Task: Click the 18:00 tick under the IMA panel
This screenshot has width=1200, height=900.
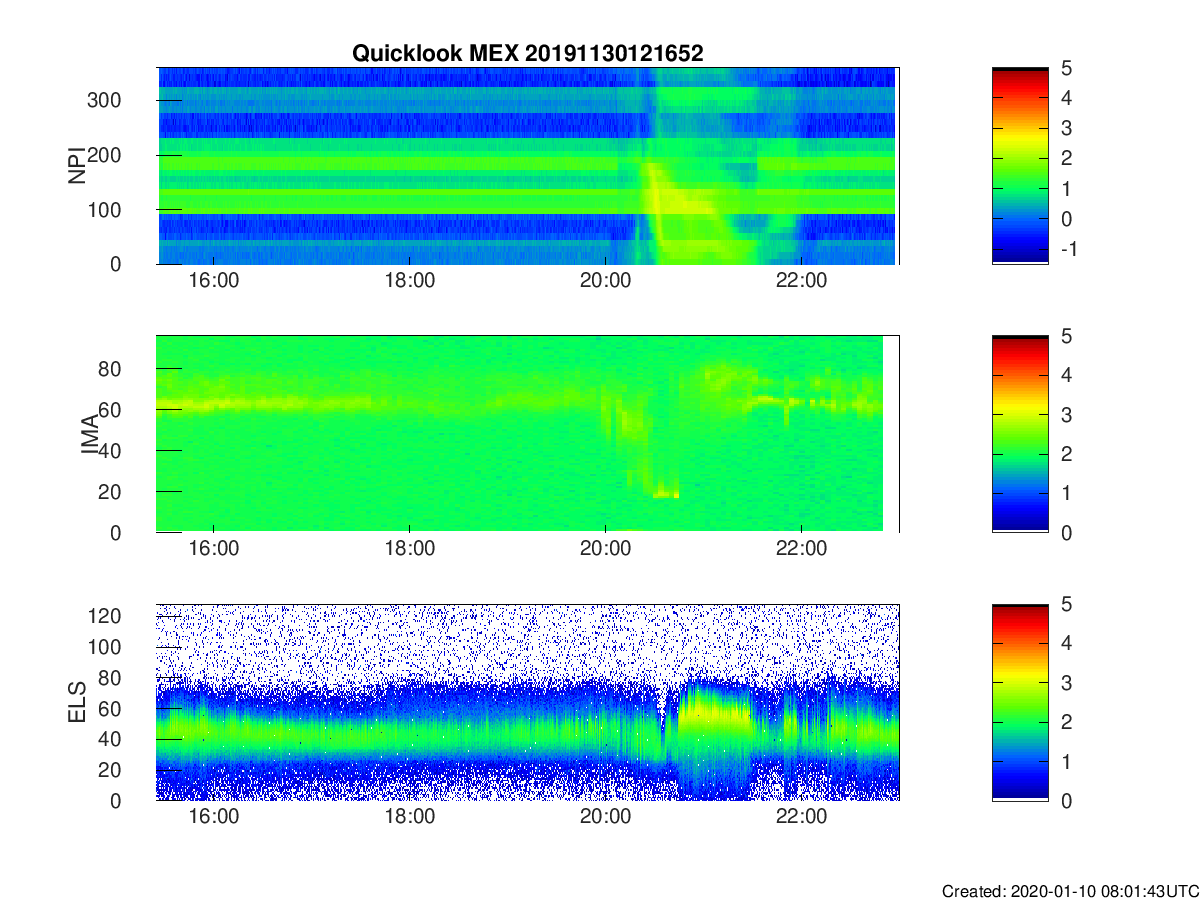Action: [409, 549]
